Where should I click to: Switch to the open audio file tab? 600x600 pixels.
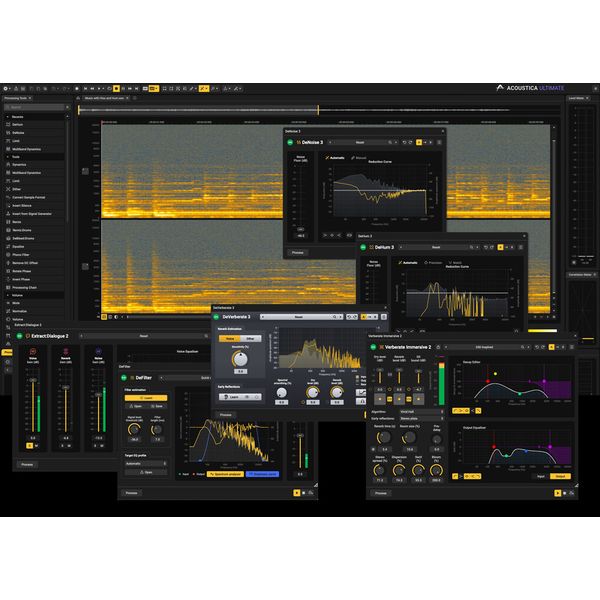coord(104,98)
